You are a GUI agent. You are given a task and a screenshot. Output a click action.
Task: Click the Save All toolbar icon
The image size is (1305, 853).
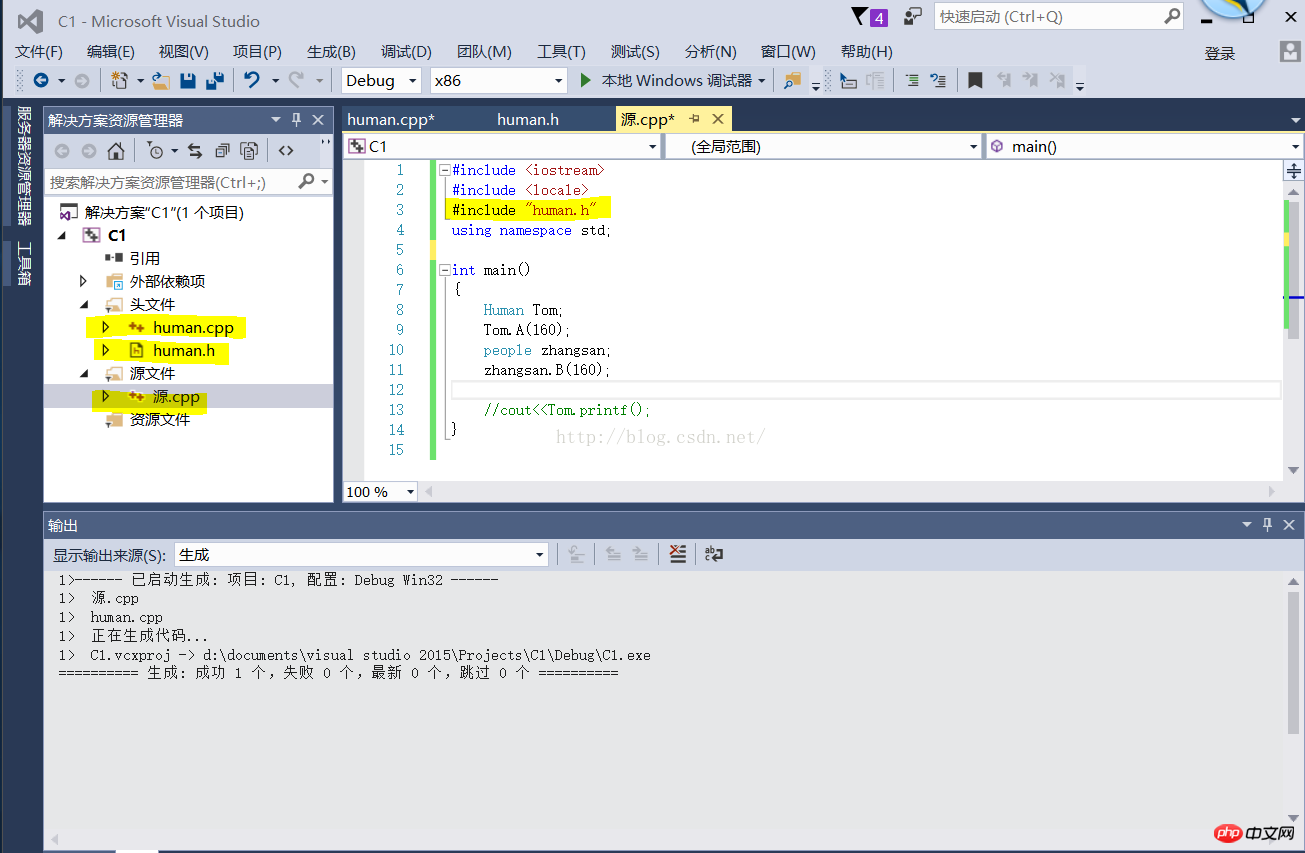[x=214, y=80]
